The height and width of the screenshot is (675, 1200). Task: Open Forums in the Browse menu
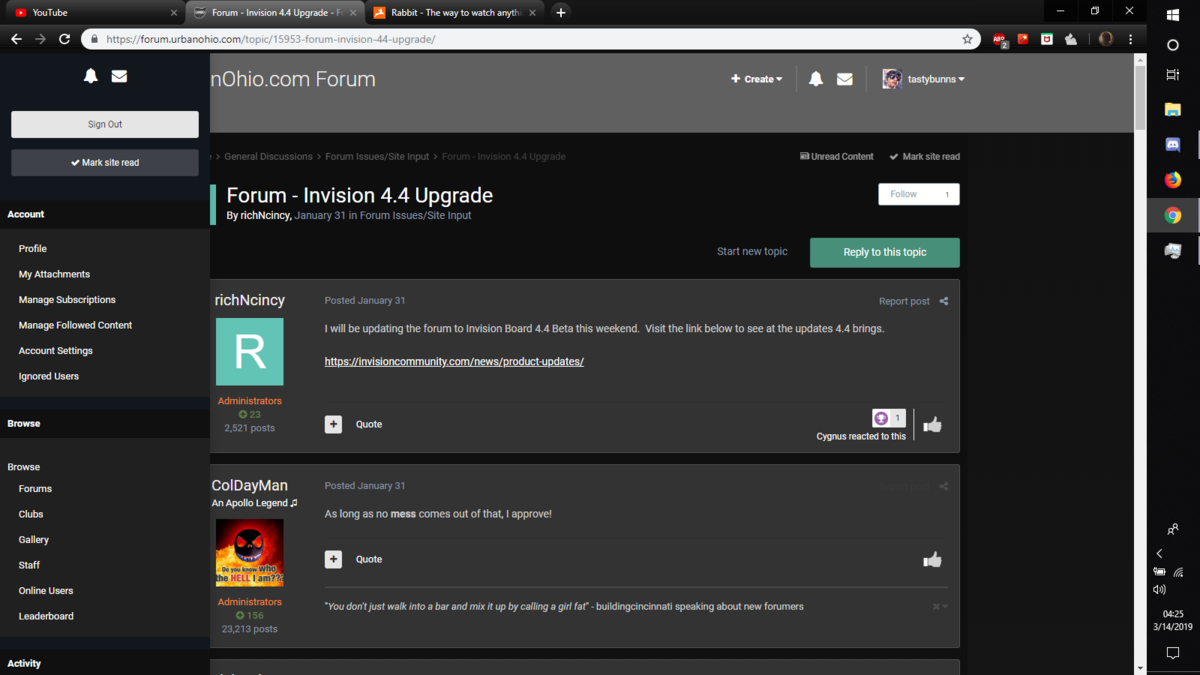pyautogui.click(x=35, y=489)
